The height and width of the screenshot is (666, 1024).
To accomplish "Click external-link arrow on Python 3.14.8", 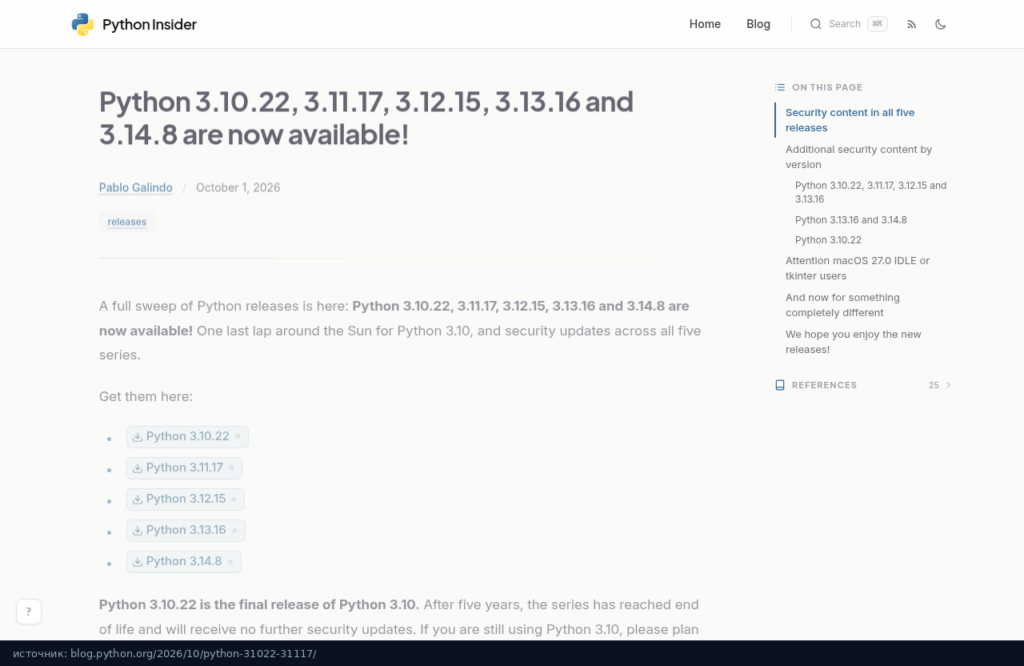I will [231, 562].
